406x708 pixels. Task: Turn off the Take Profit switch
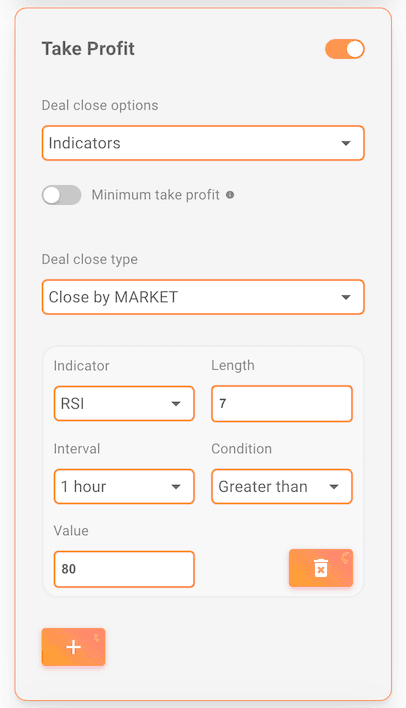[345, 49]
